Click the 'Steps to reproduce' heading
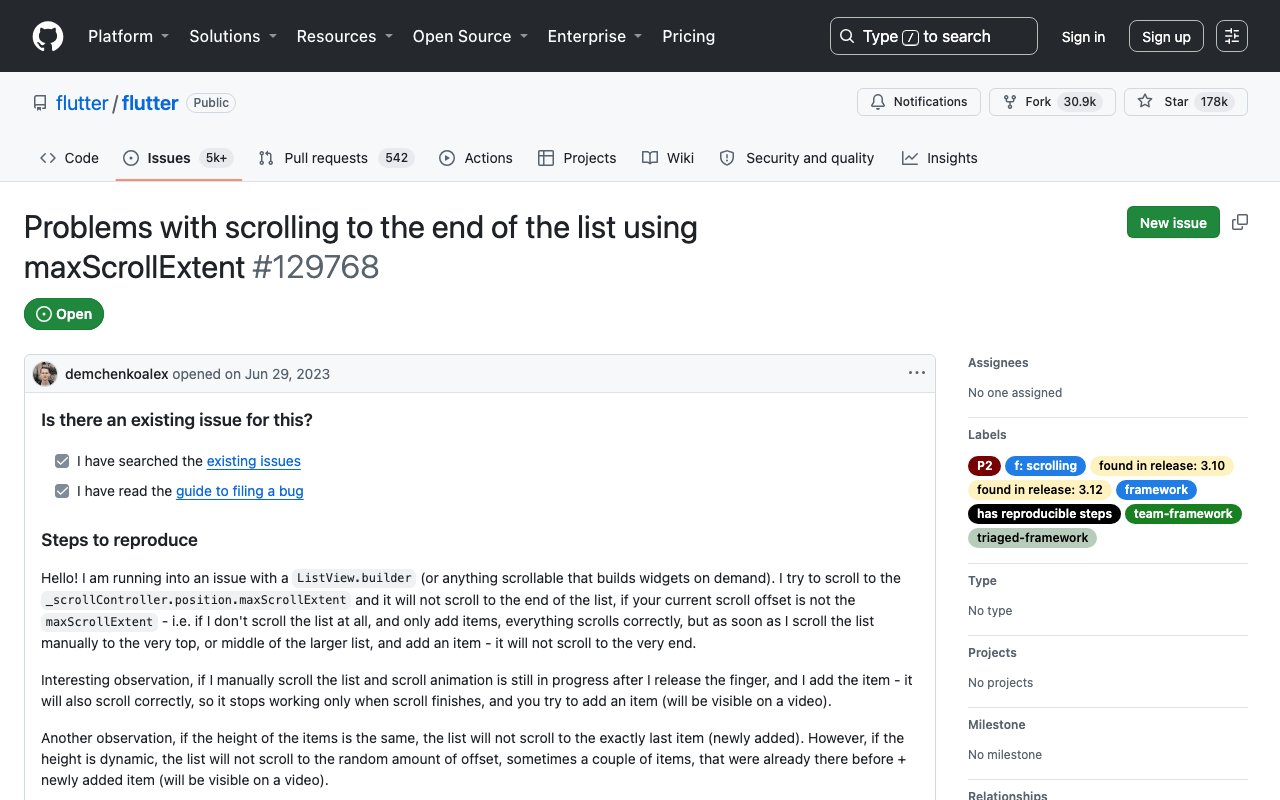This screenshot has height=800, width=1280. point(119,540)
